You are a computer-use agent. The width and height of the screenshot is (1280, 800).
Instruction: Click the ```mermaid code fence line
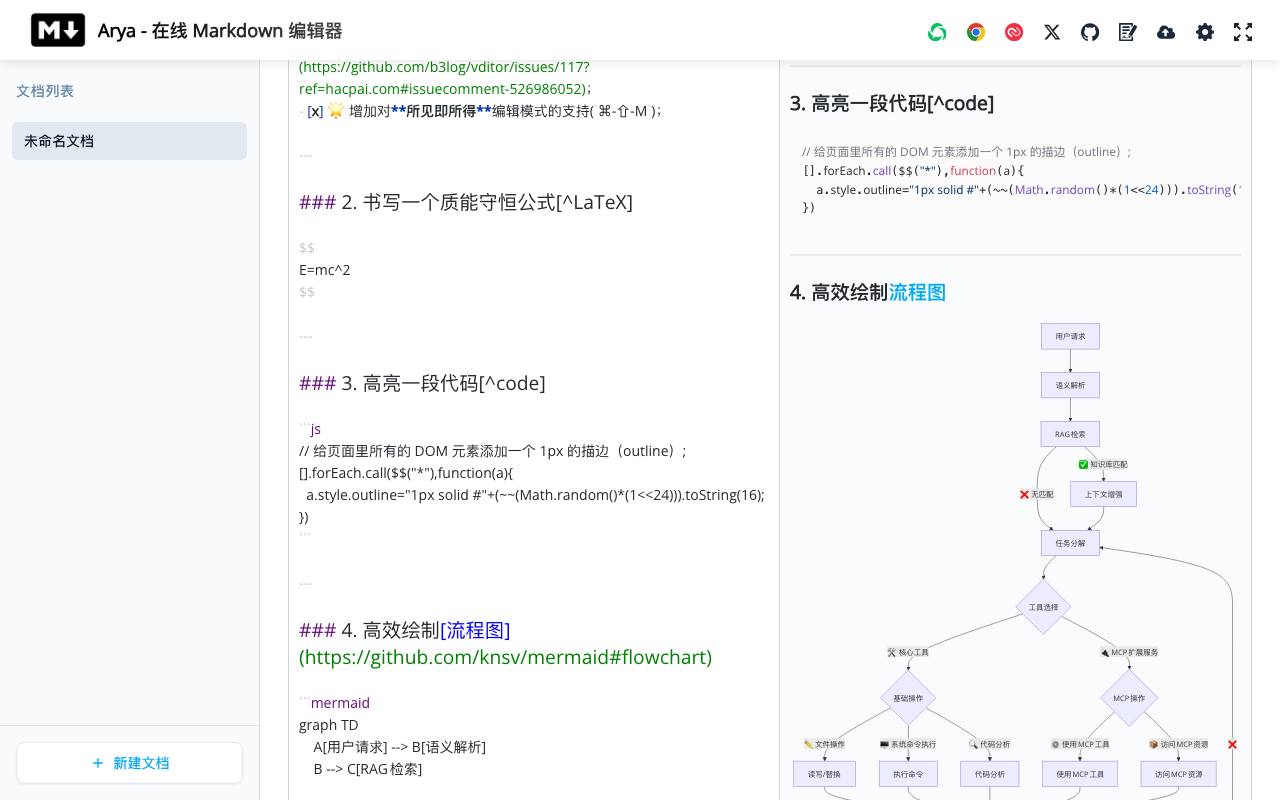[335, 703]
